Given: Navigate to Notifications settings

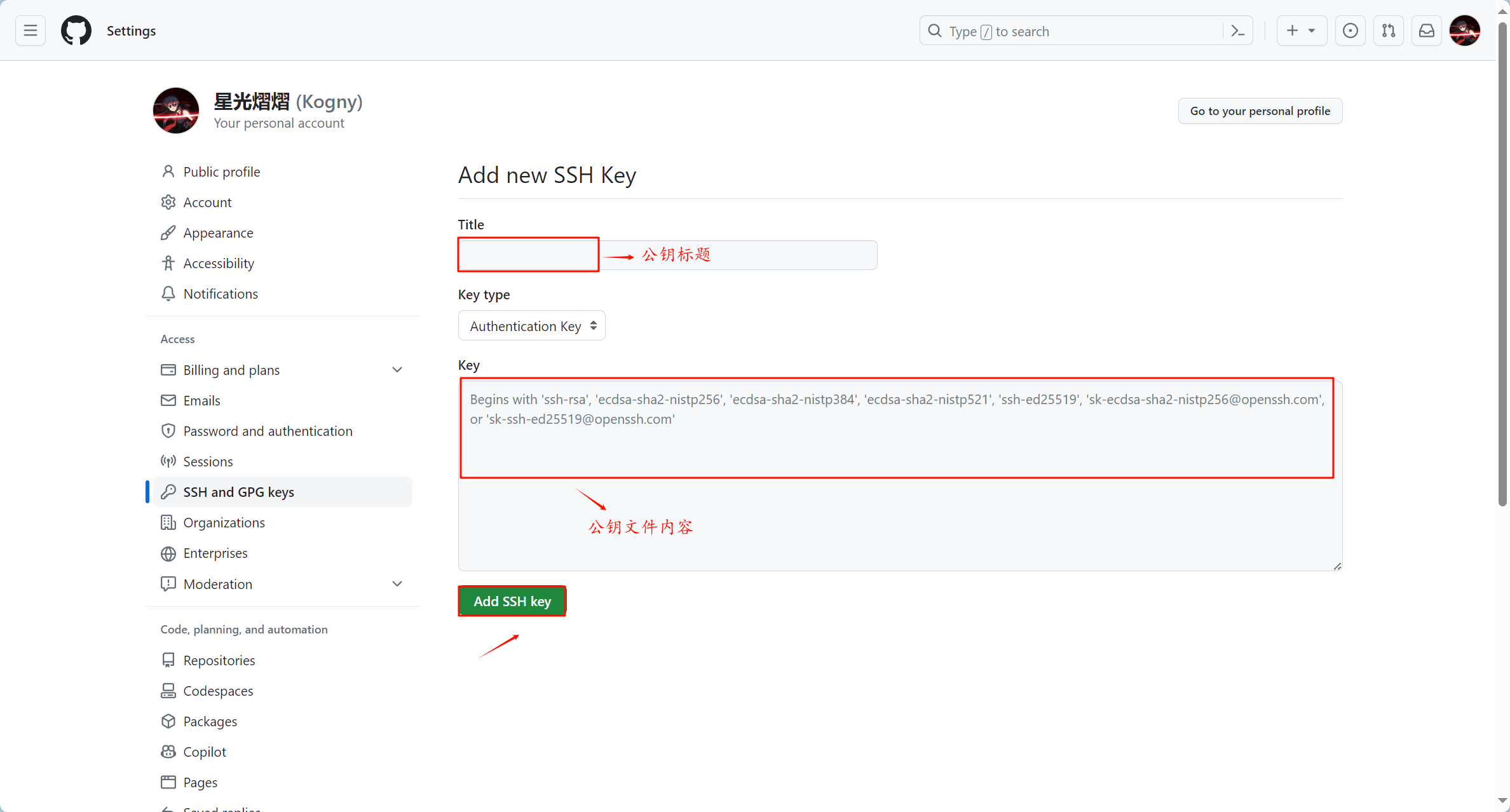Looking at the screenshot, I should (220, 294).
